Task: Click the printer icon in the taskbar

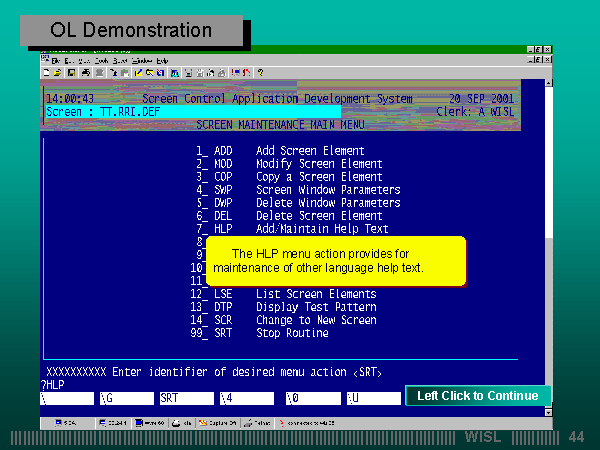Action: coord(175,423)
